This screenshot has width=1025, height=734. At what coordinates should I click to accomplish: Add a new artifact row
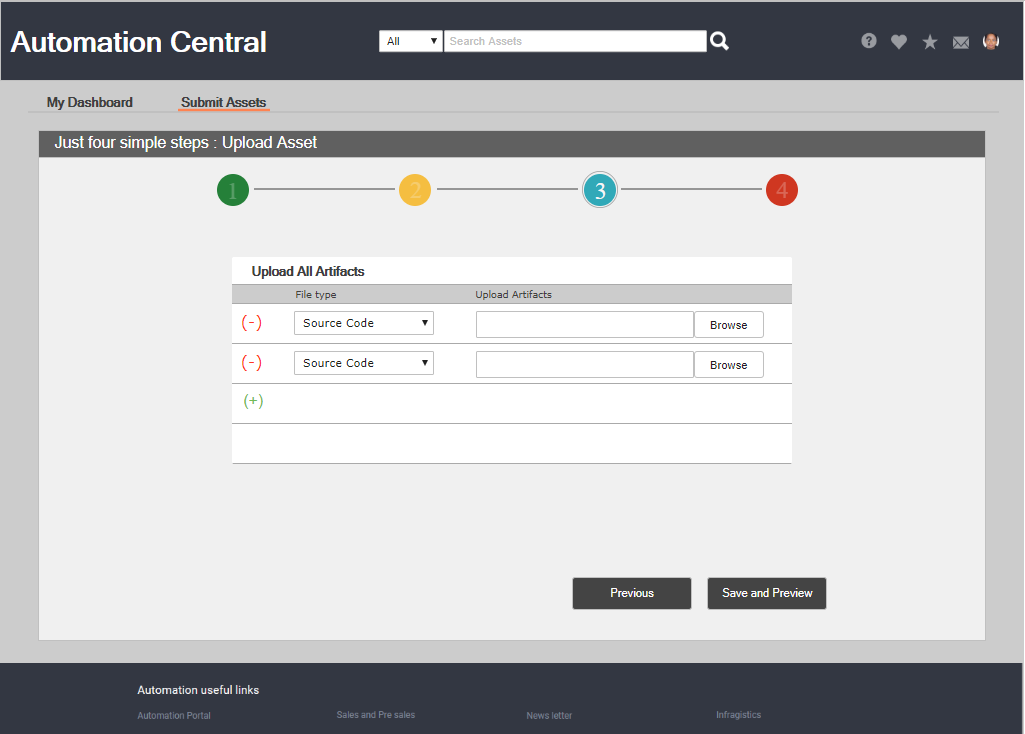[254, 401]
